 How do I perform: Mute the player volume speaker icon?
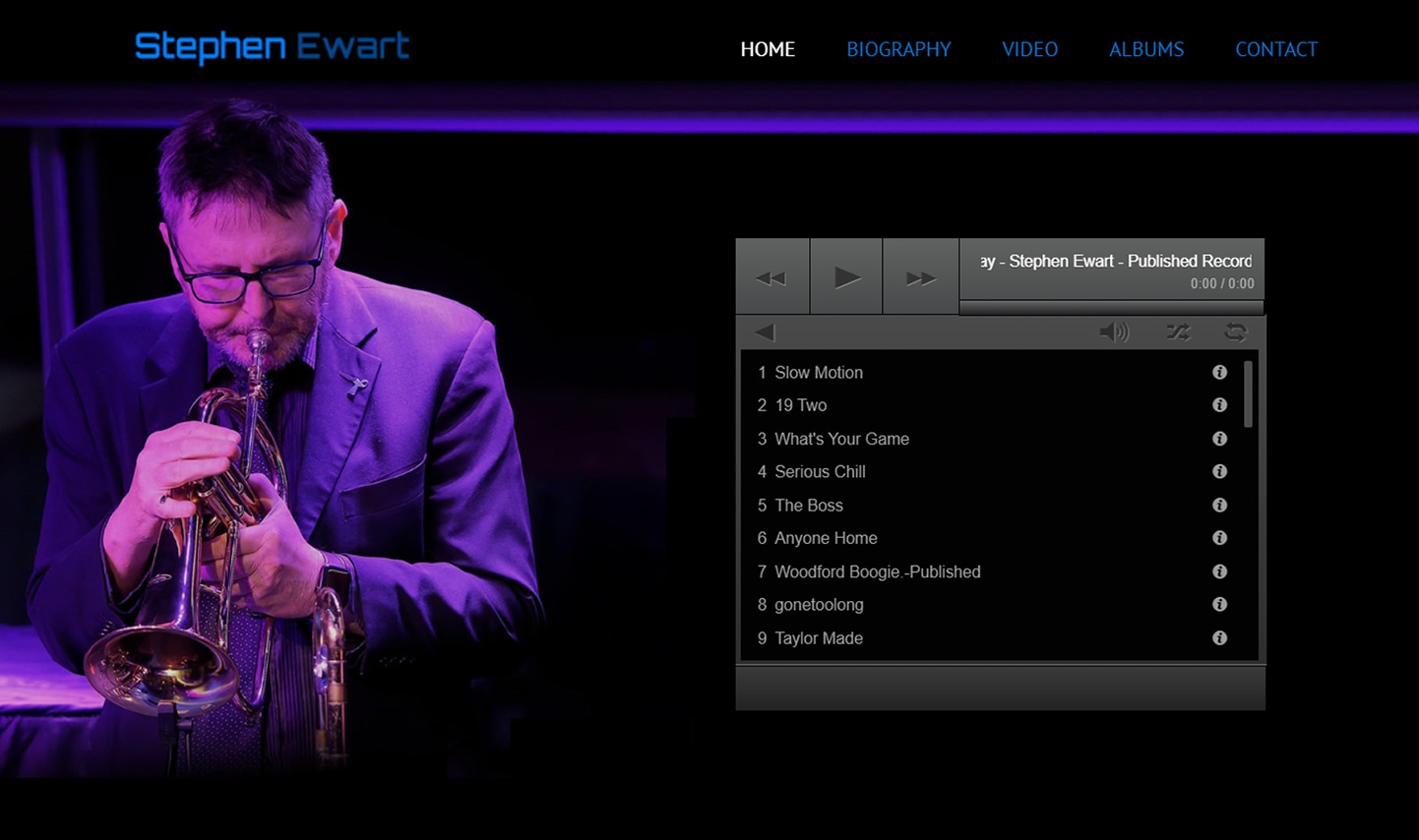click(1113, 332)
